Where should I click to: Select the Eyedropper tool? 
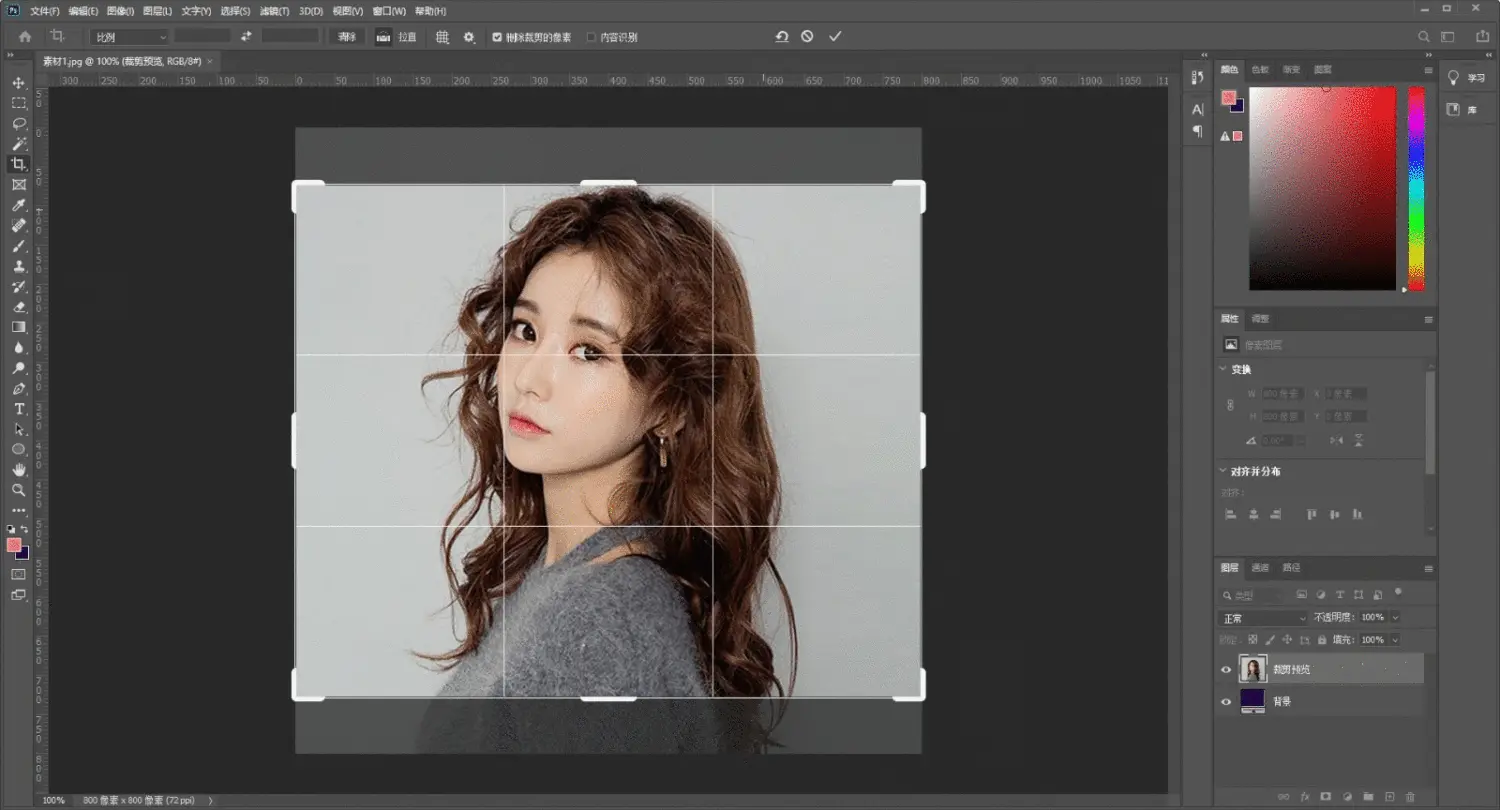pyautogui.click(x=18, y=205)
